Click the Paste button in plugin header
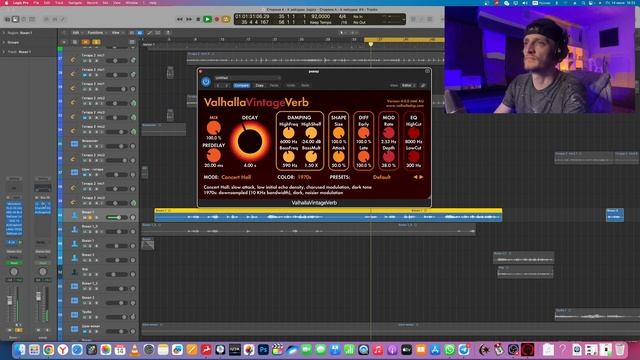Image resolution: width=640 pixels, height=360 pixels. tap(274, 85)
